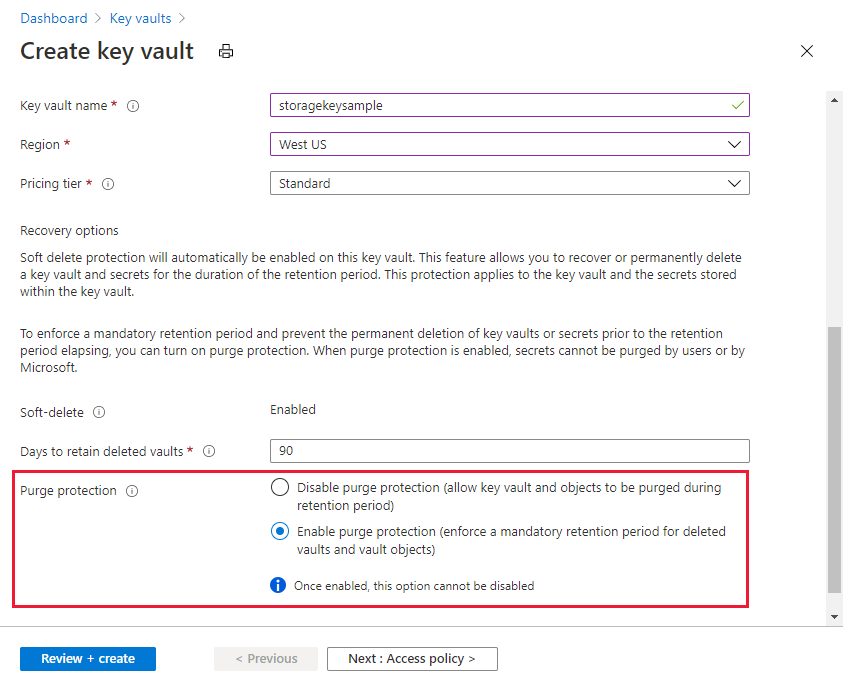843x696 pixels.
Task: Open info for Days to retain deleted vaults
Action: click(209, 451)
